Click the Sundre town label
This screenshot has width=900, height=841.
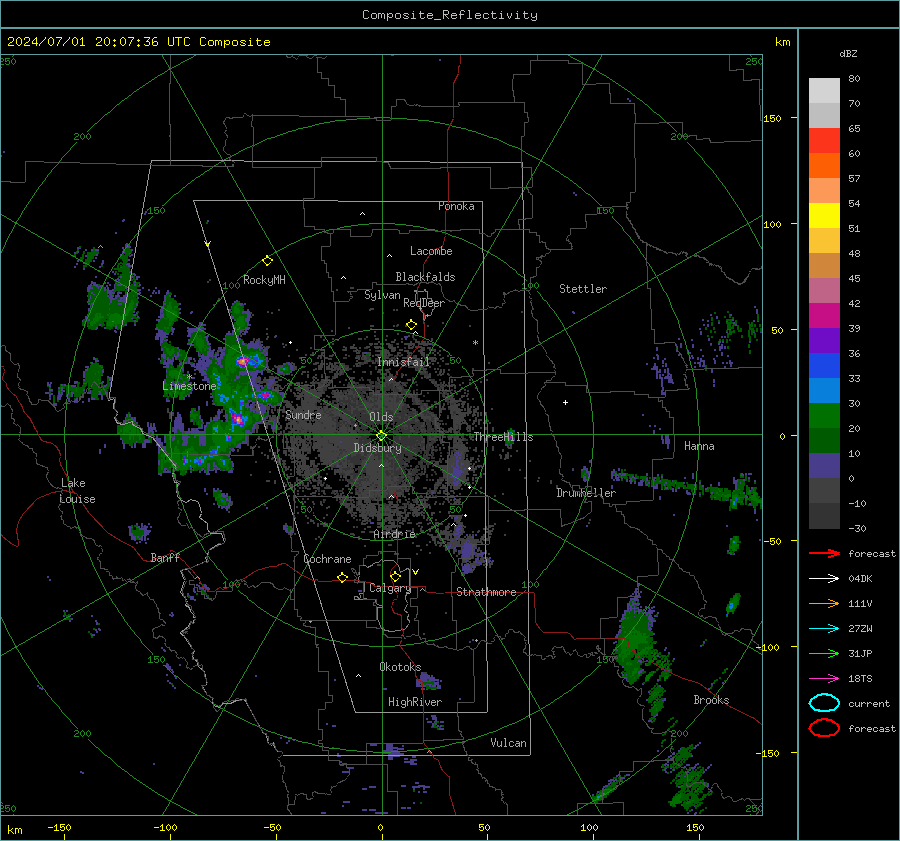click(x=303, y=414)
